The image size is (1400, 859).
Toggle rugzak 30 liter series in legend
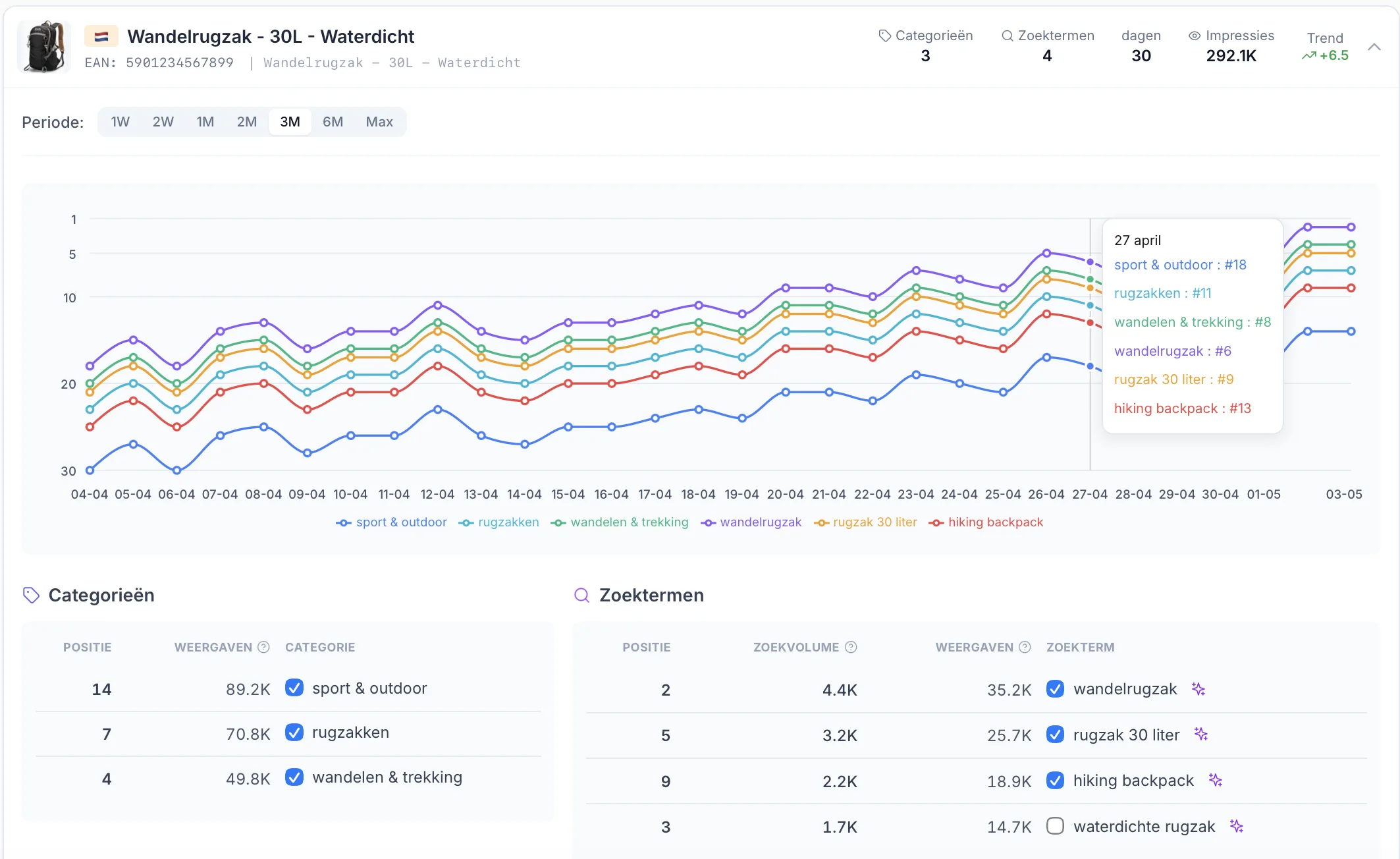click(865, 522)
